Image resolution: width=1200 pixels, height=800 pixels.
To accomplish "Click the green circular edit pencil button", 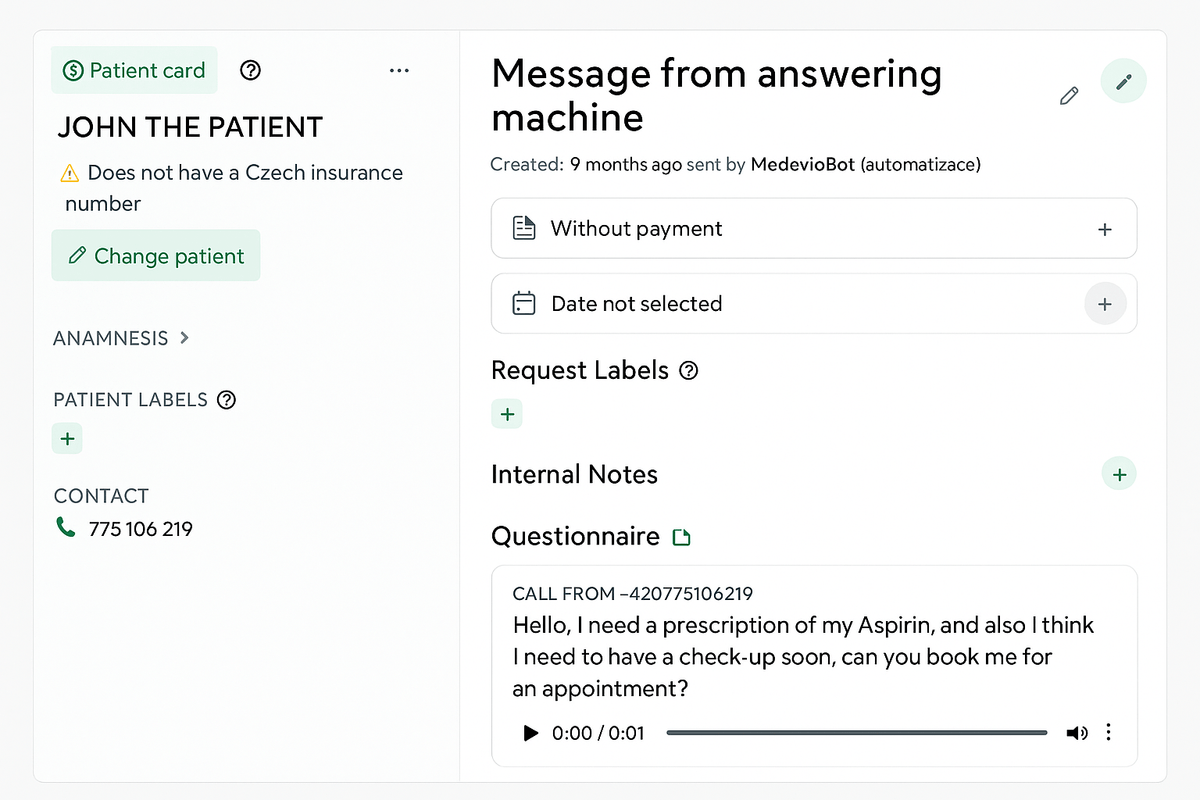I will [x=1123, y=82].
